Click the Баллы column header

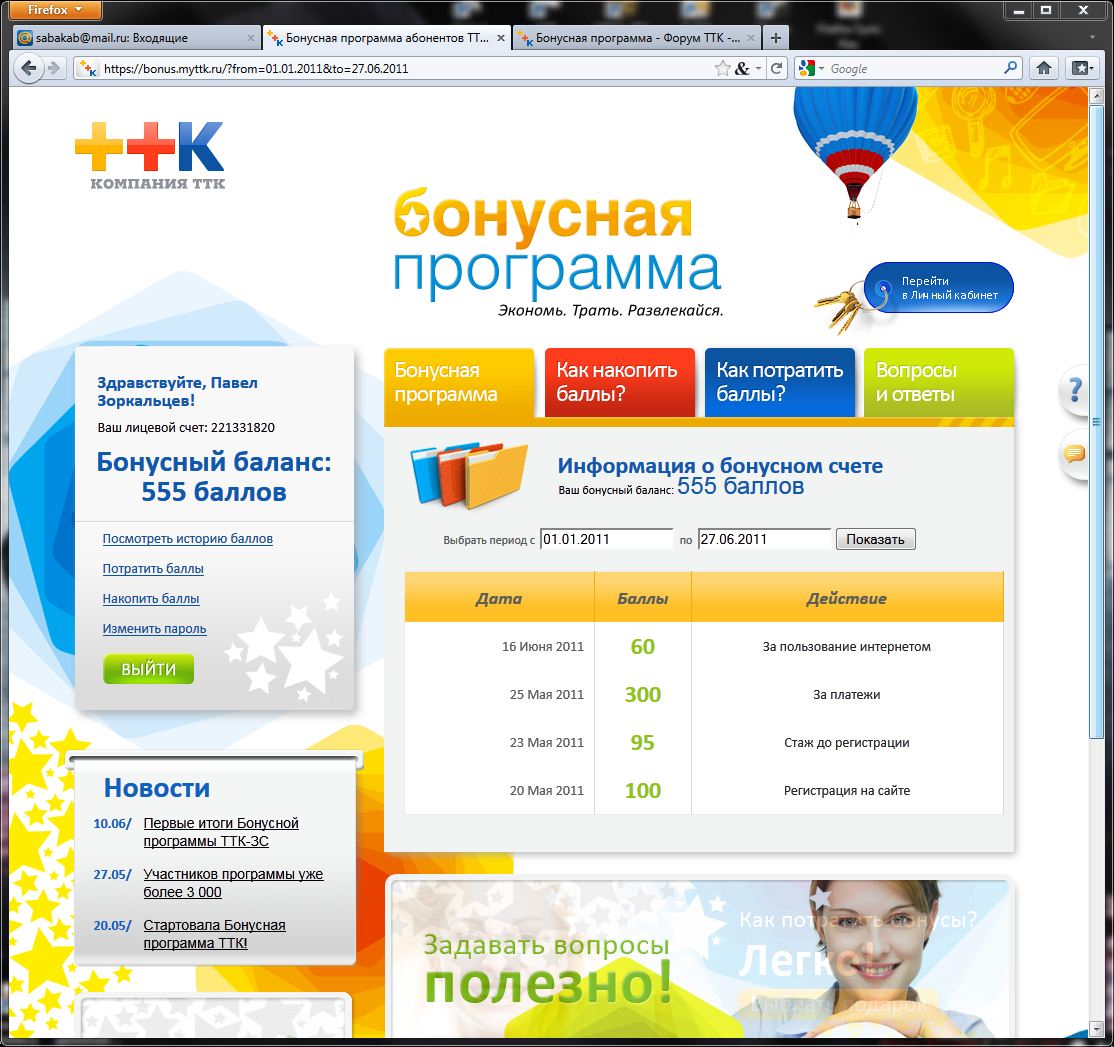(642, 598)
